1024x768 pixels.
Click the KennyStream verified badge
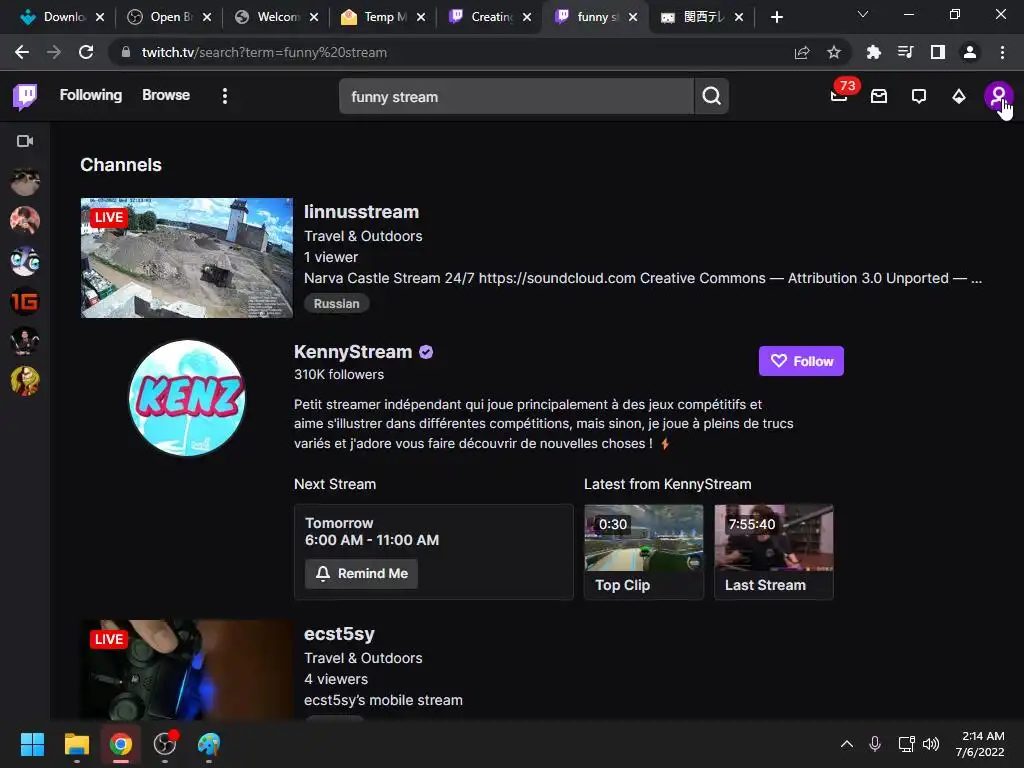426,352
